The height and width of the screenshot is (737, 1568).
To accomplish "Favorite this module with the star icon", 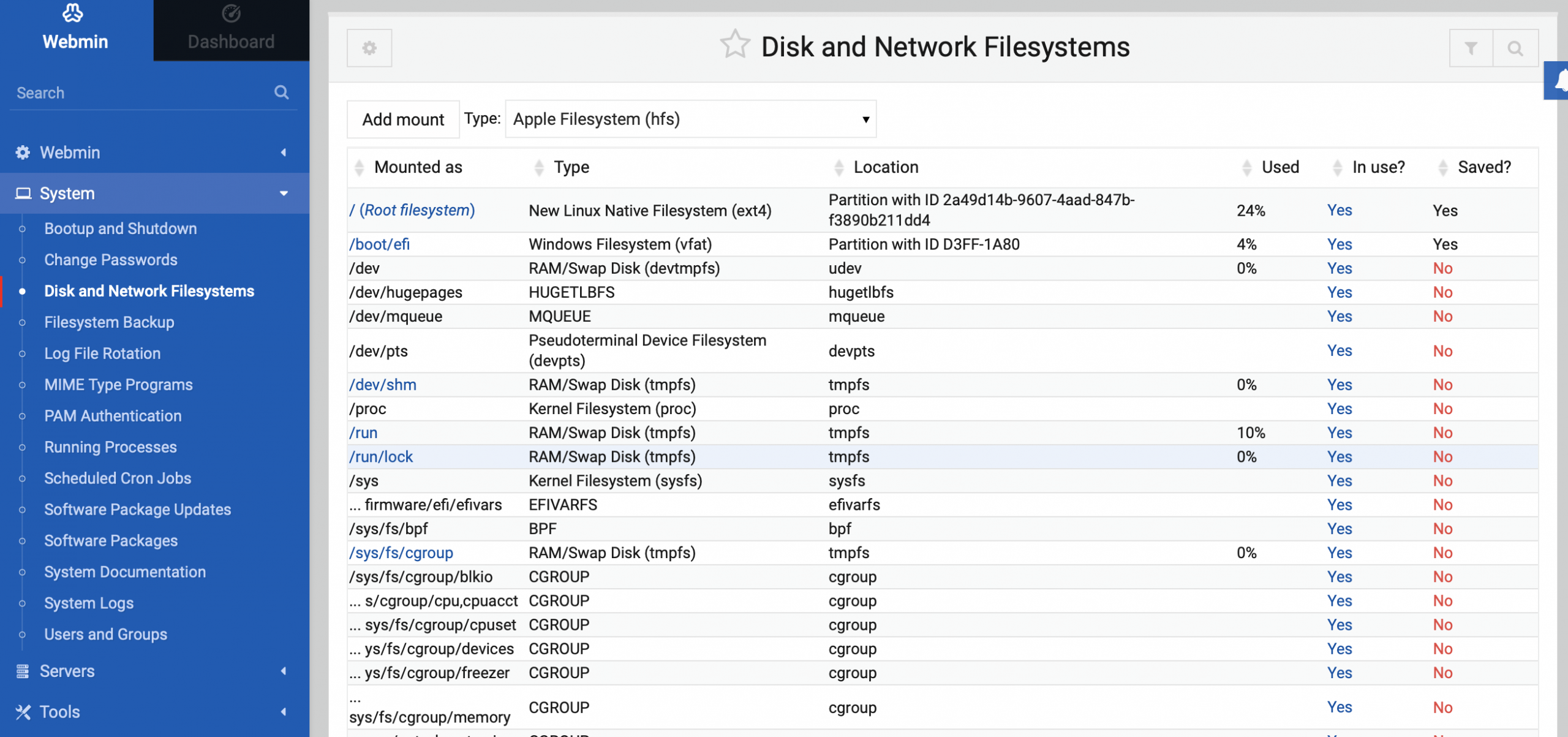I will 734,45.
